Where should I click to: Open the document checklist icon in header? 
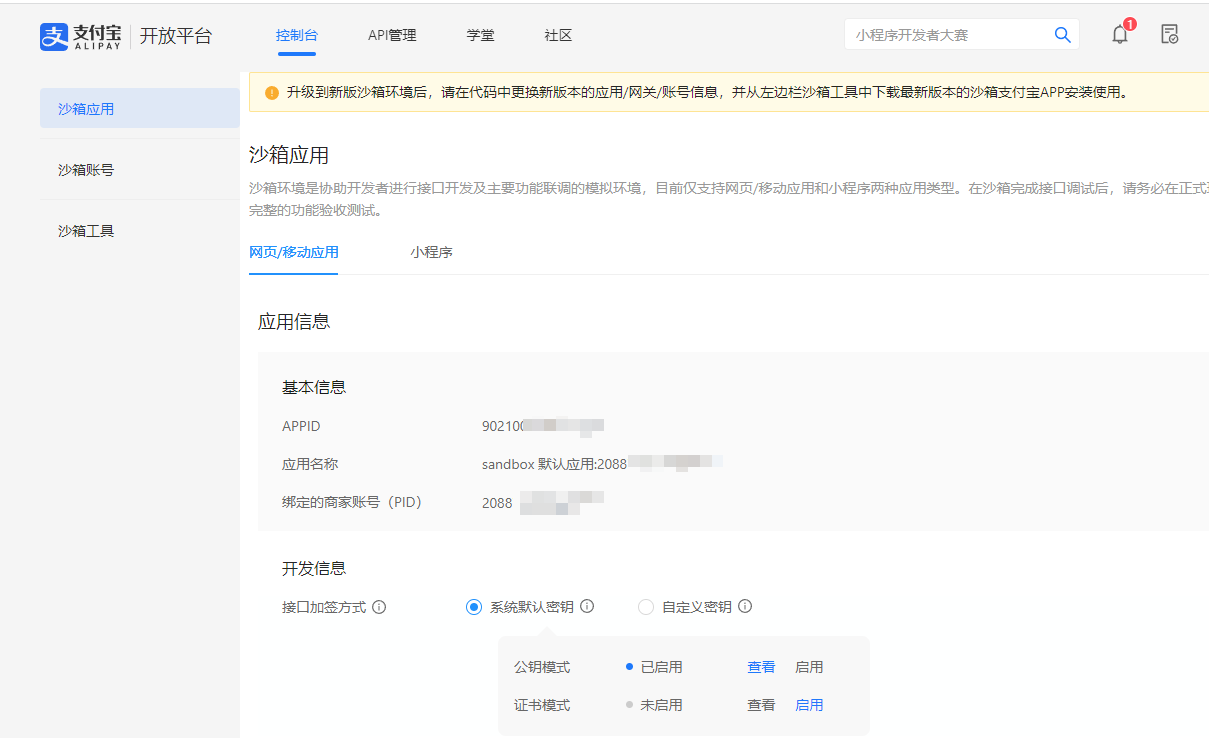tap(1169, 35)
